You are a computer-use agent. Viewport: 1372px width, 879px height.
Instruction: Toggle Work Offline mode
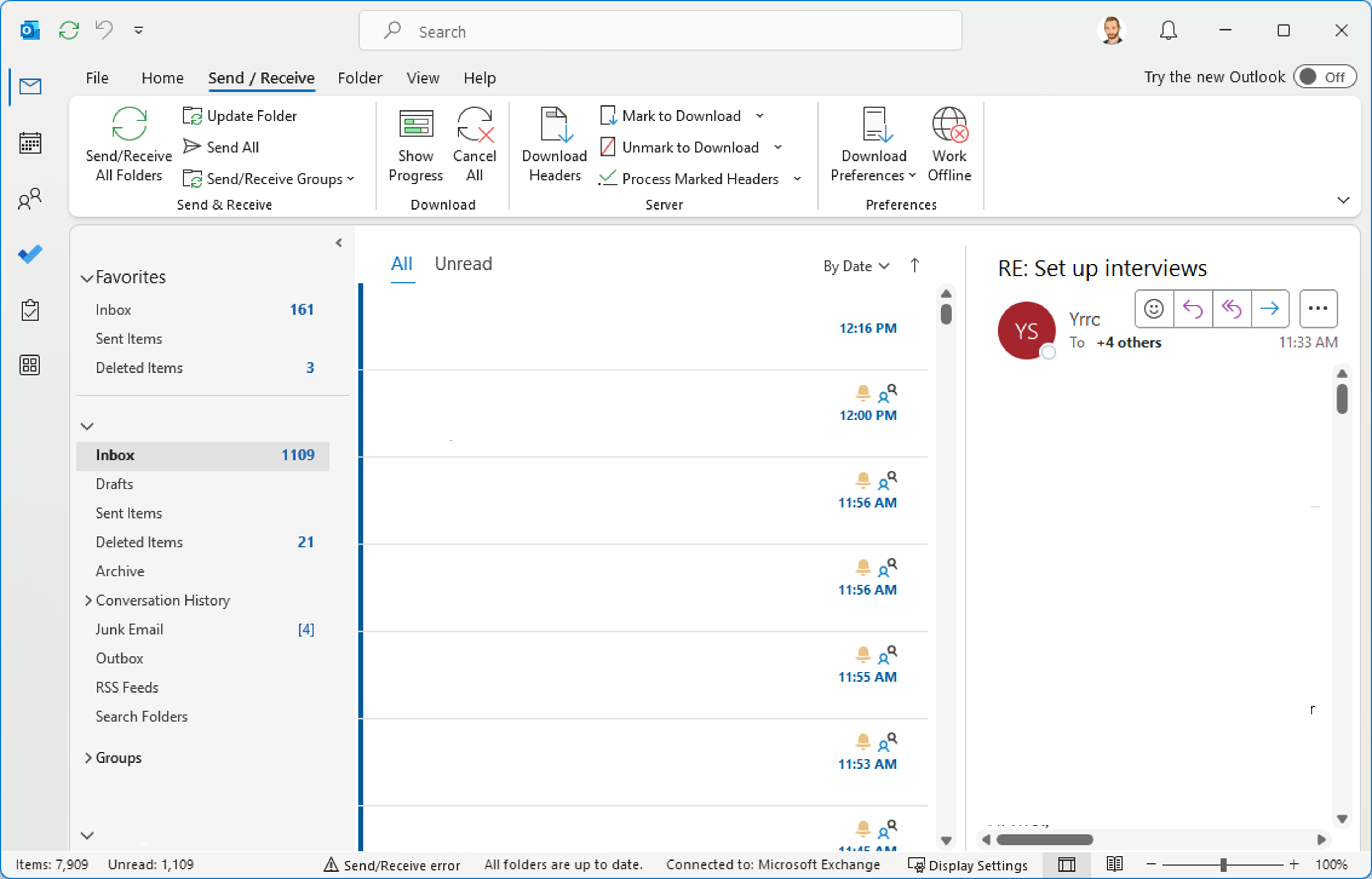click(x=949, y=145)
